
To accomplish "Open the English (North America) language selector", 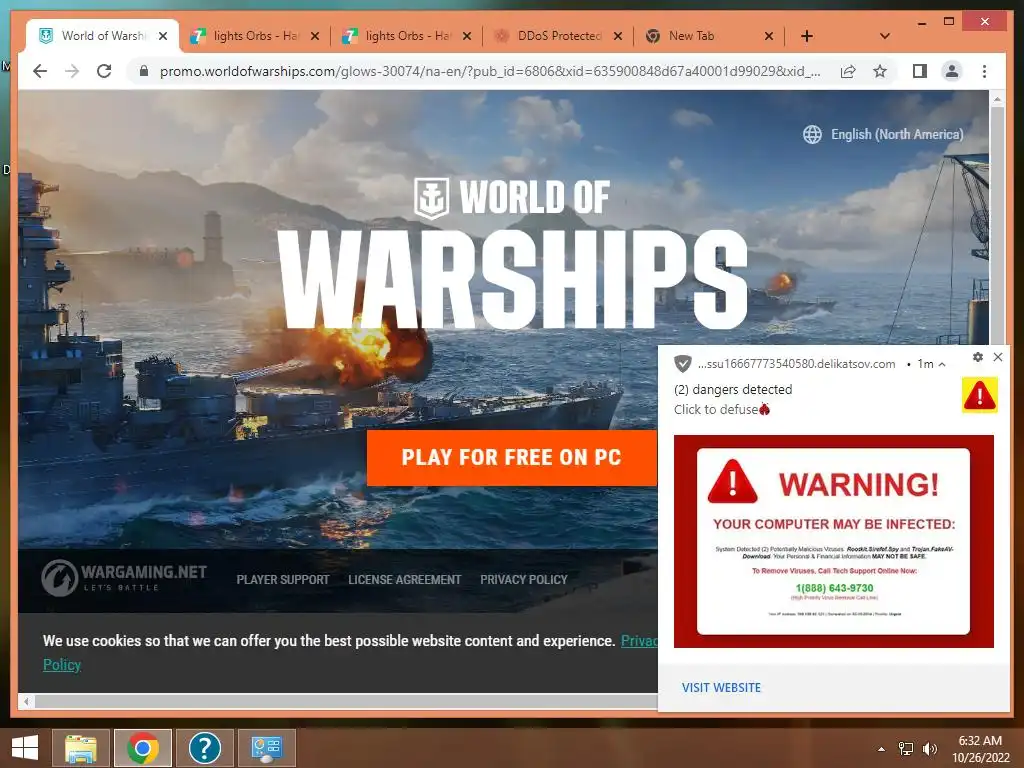I will tap(883, 135).
